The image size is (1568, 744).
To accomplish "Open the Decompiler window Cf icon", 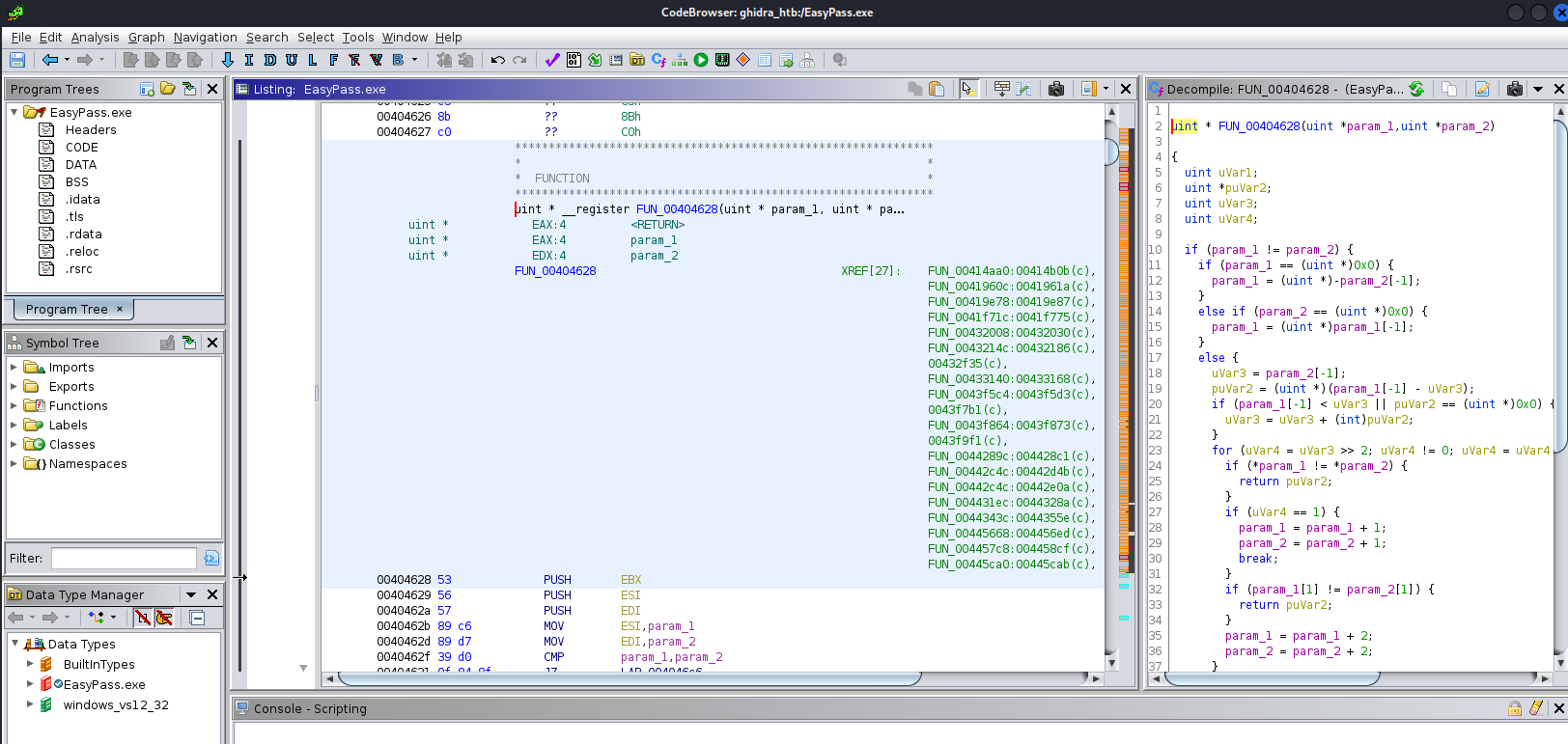I will tap(658, 60).
